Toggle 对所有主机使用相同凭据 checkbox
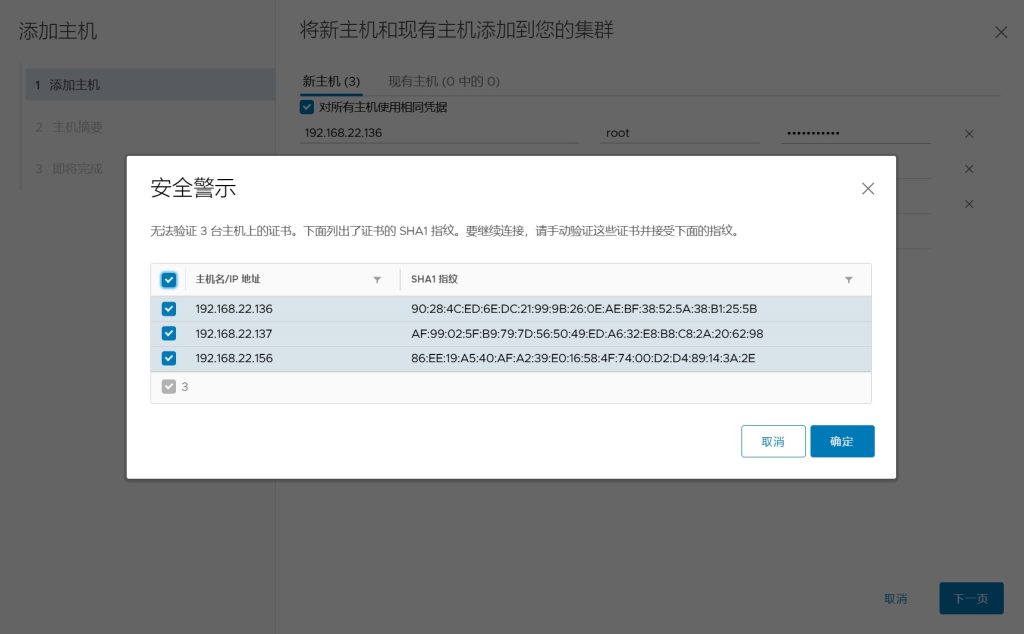 (307, 107)
